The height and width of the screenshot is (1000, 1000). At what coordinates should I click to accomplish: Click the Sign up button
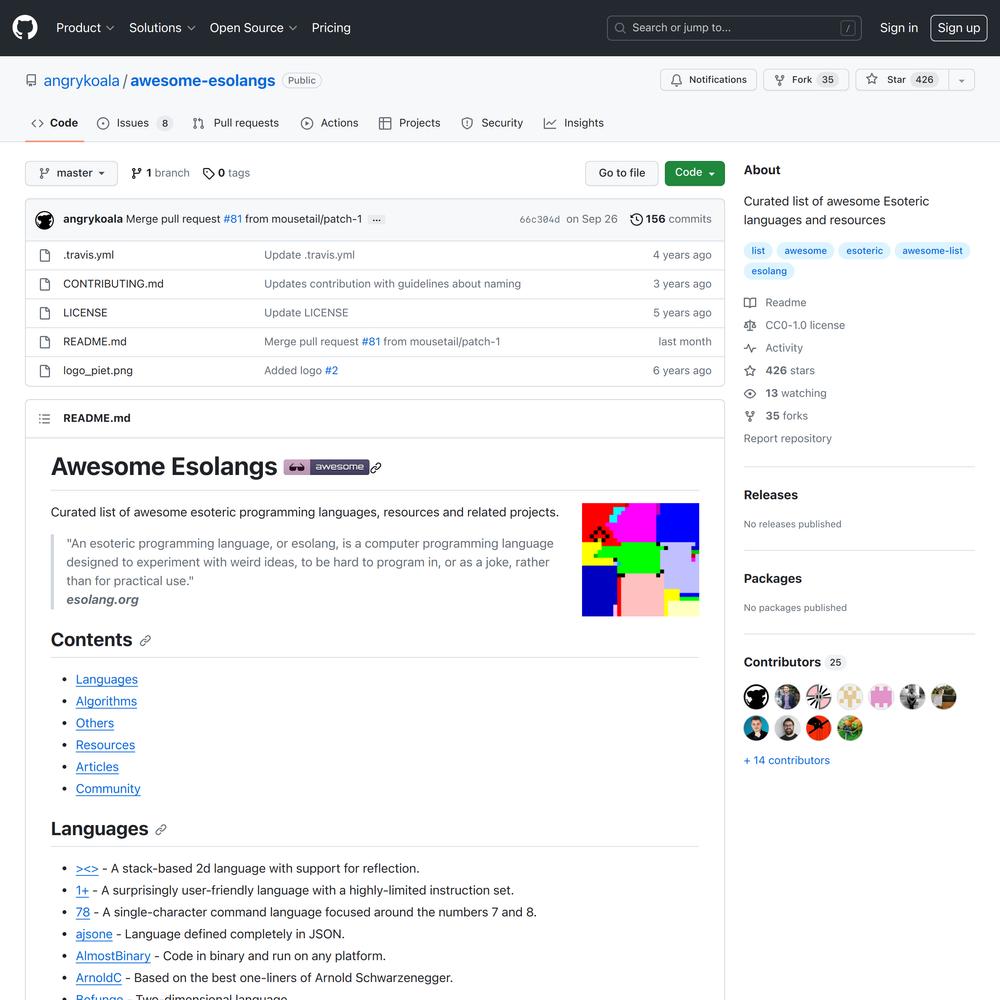tap(959, 28)
